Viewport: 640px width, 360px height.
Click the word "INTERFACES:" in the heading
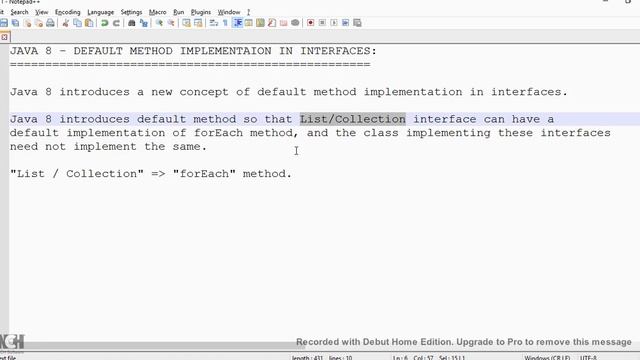click(x=338, y=51)
